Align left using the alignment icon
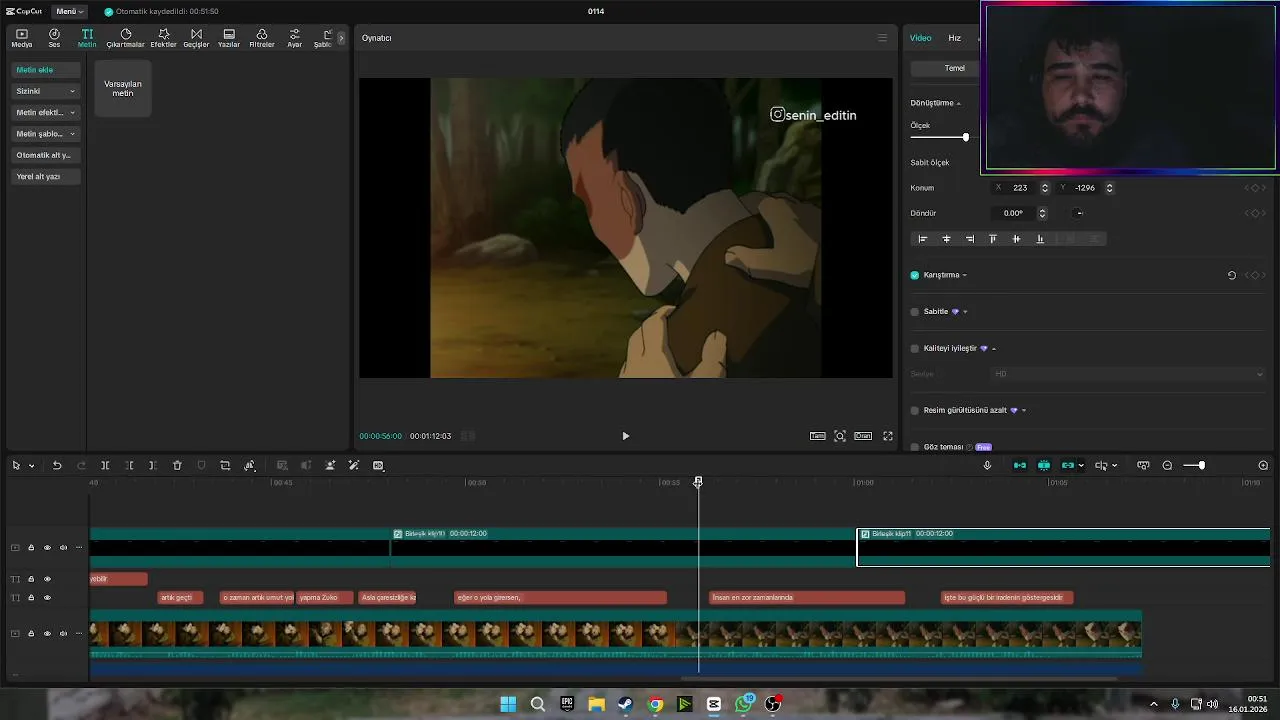The image size is (1280, 720). pos(922,239)
